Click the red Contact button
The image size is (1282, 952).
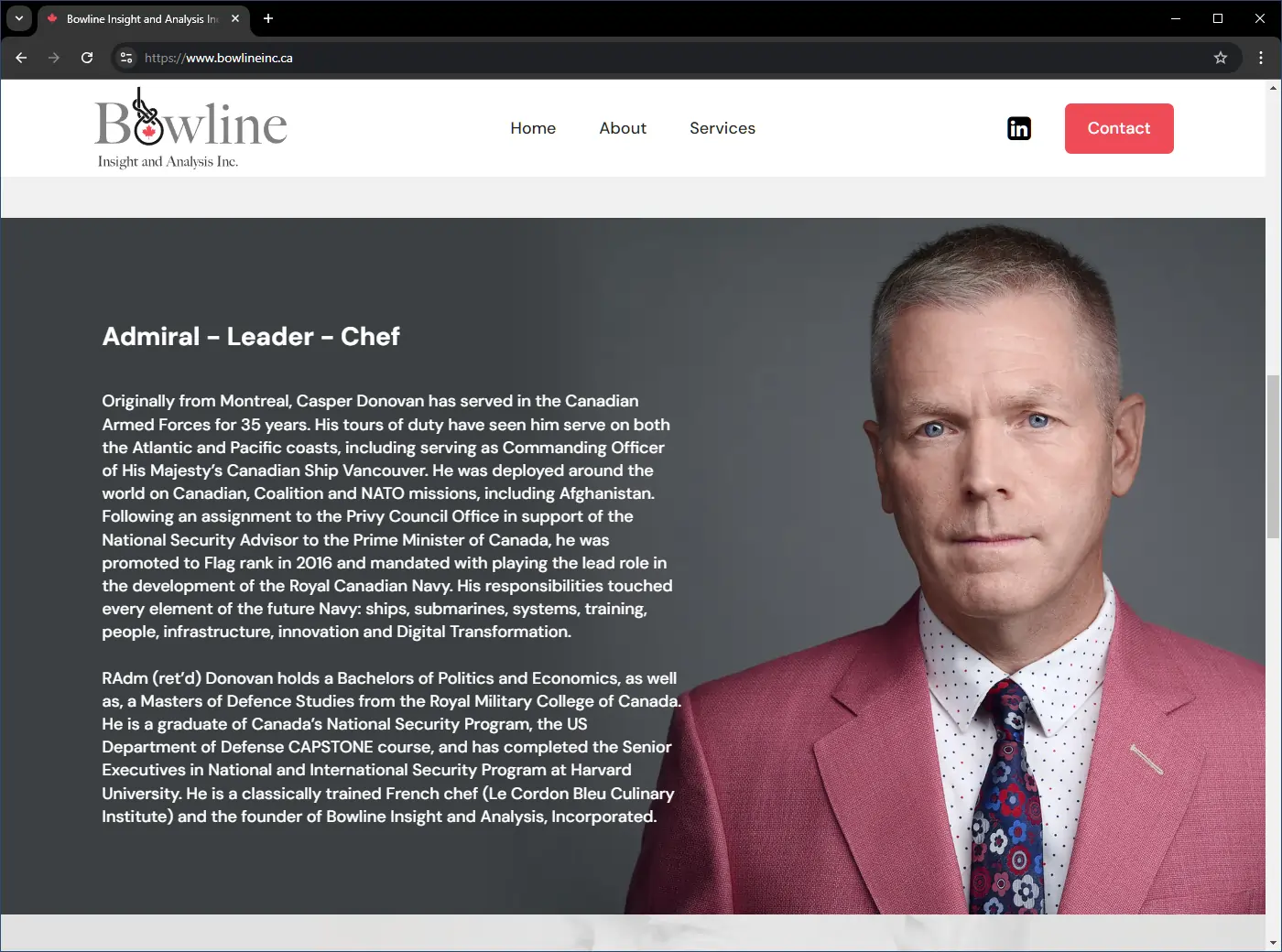click(1119, 128)
